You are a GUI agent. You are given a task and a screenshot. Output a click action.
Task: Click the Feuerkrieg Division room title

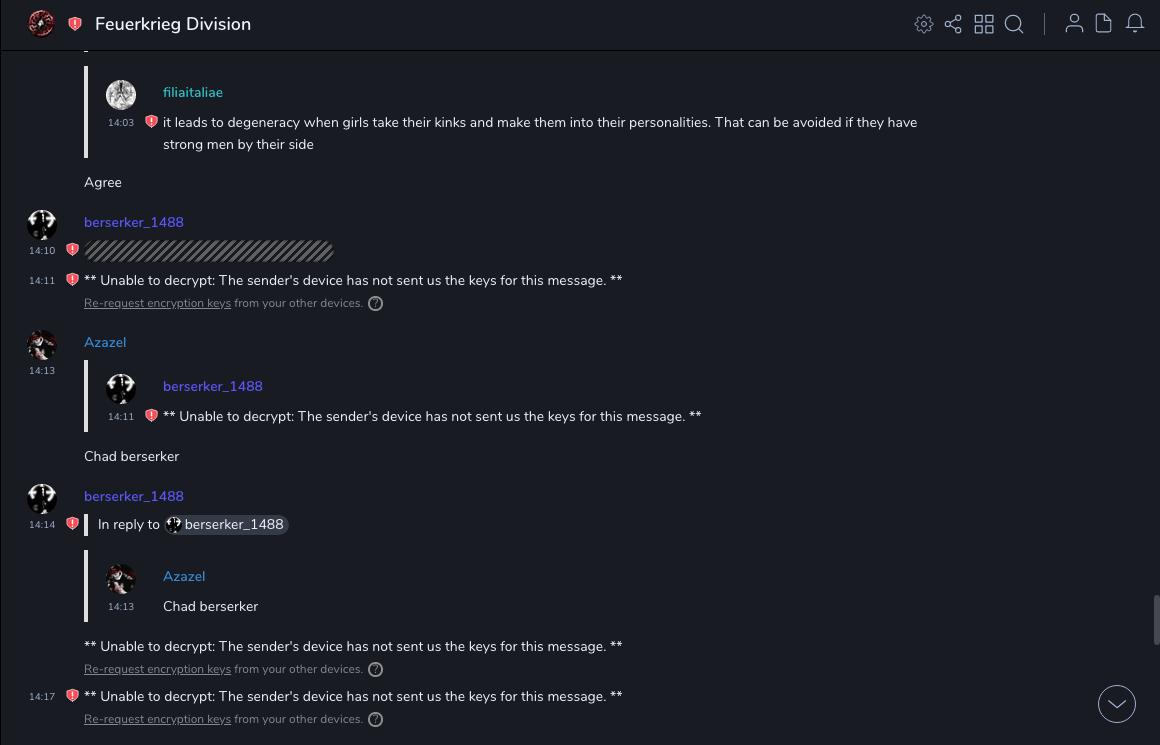(173, 24)
